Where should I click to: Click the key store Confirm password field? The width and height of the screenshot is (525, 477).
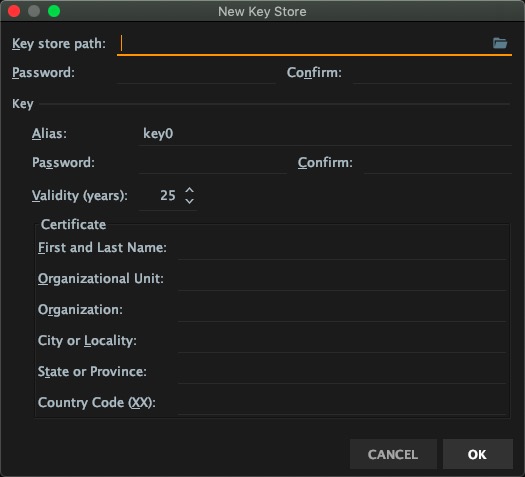pos(433,73)
